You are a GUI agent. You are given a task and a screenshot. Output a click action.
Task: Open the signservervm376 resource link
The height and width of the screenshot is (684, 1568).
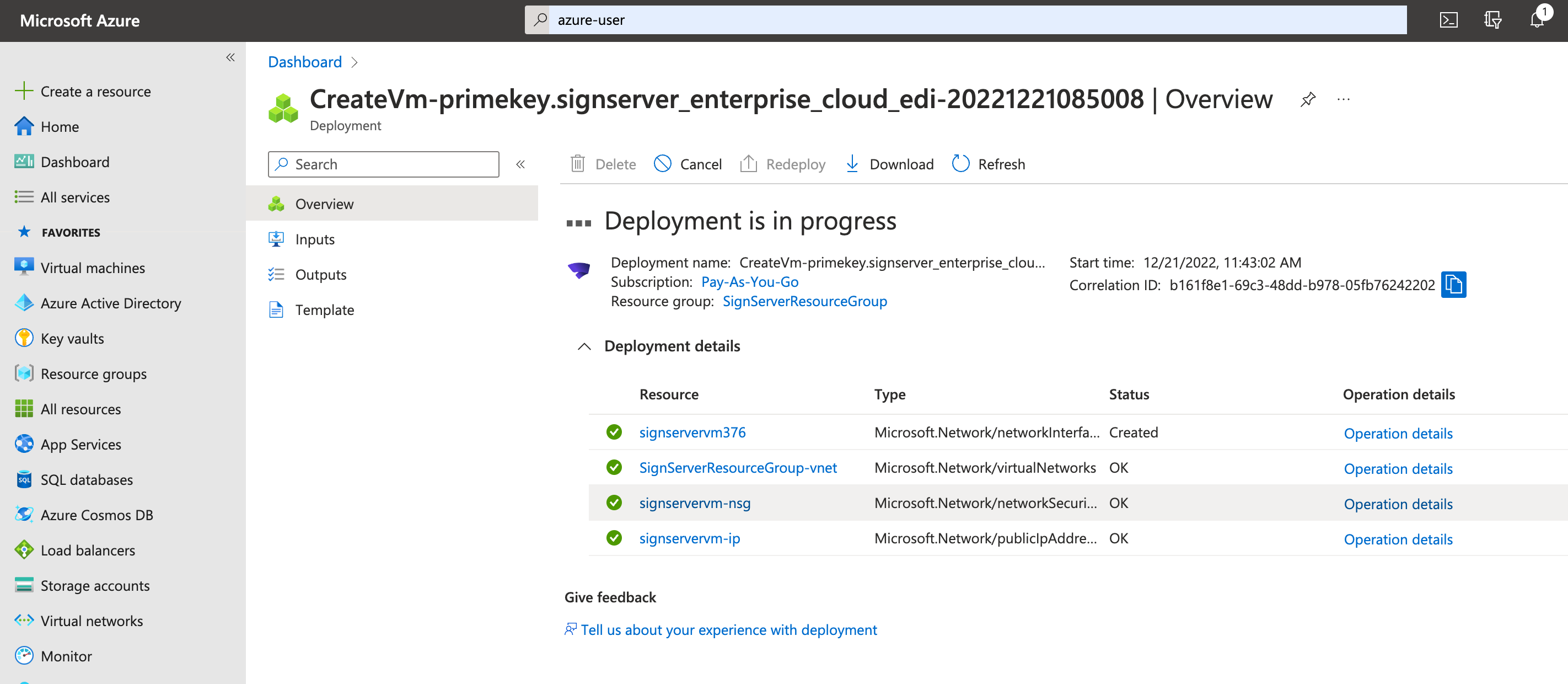[x=692, y=432]
